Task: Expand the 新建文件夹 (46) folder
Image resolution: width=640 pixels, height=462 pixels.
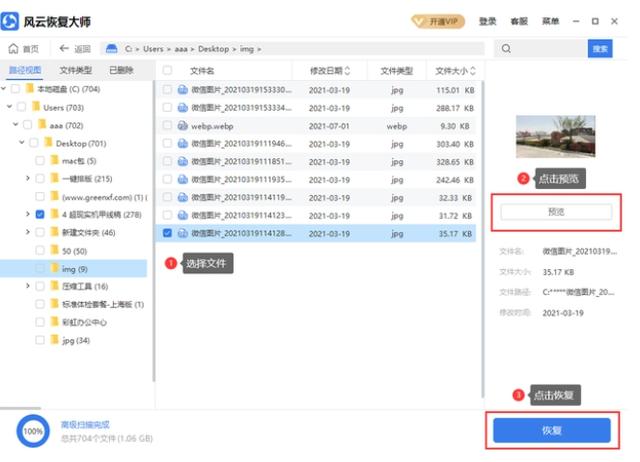Action: coord(28,232)
